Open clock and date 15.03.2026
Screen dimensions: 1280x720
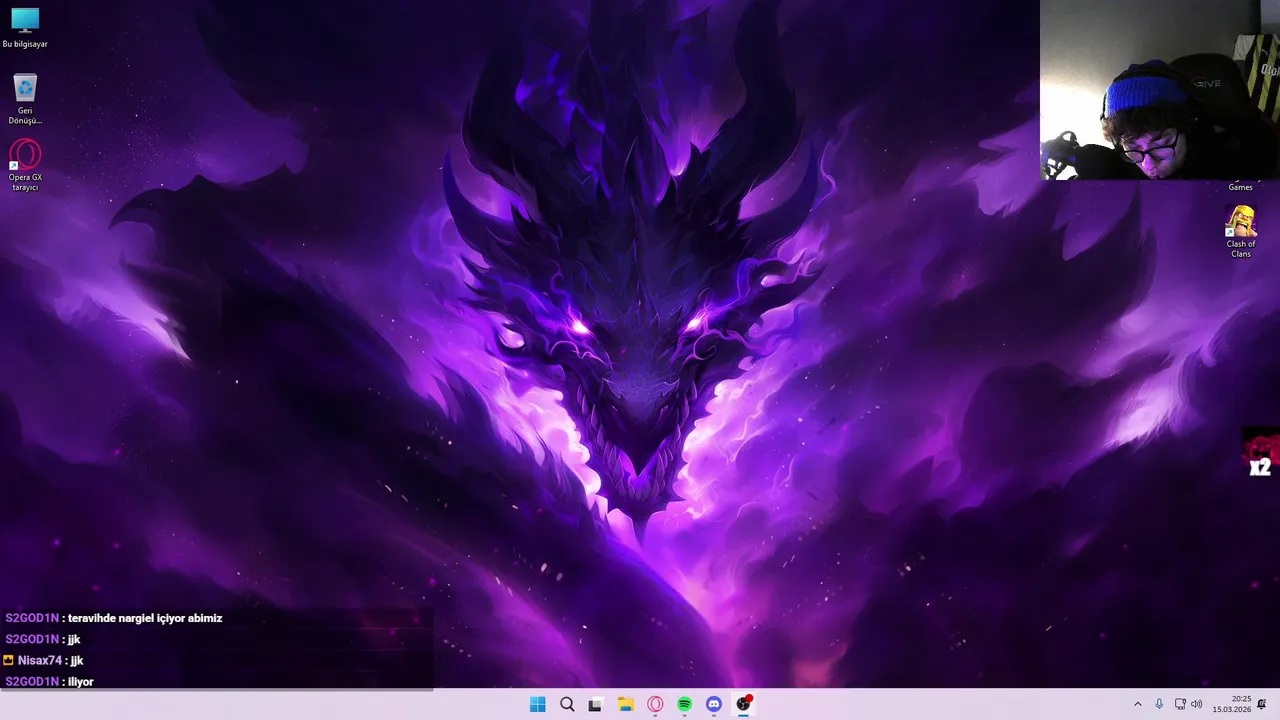click(1232, 704)
